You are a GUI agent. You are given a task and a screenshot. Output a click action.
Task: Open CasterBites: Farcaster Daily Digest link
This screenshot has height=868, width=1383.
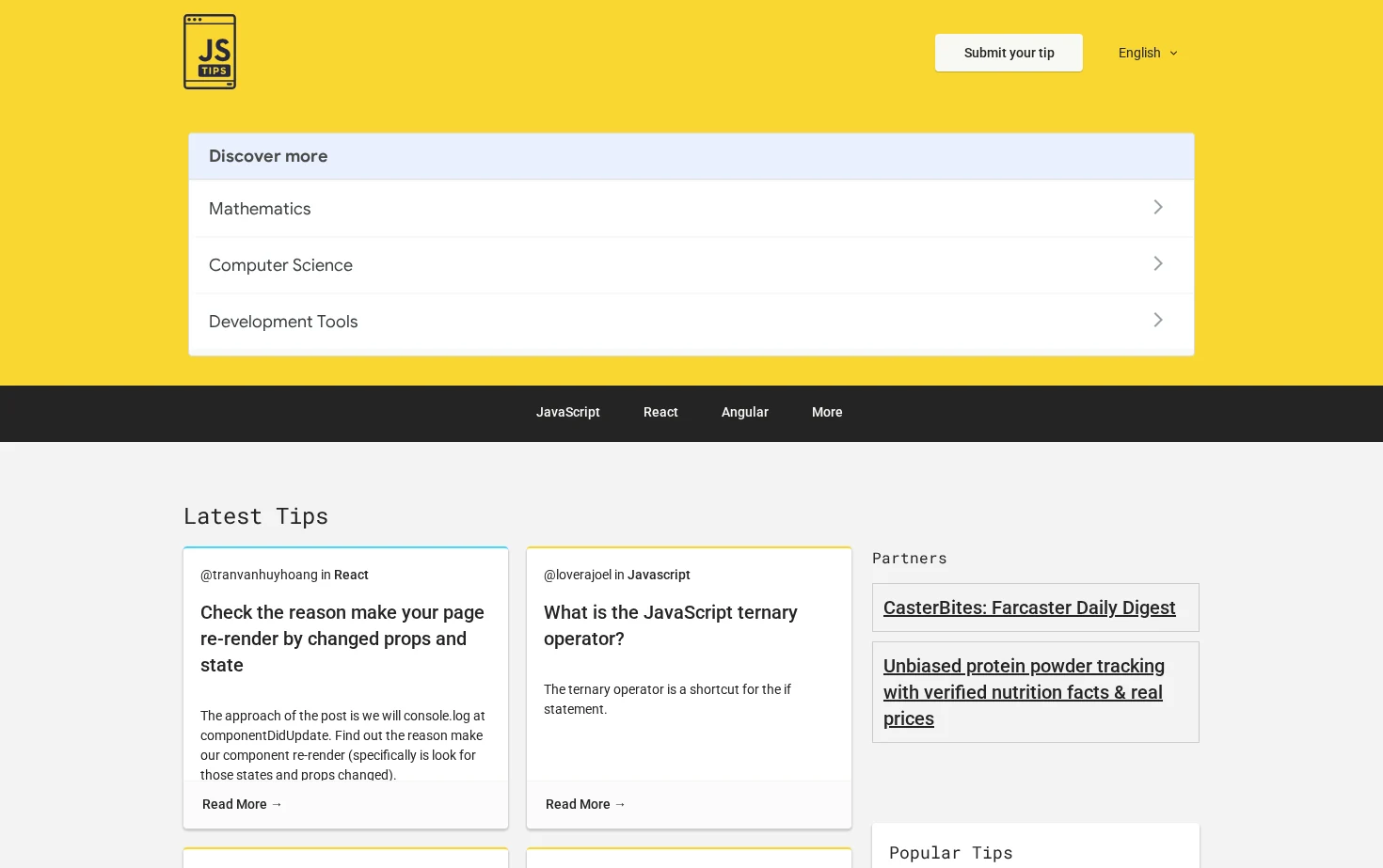tap(1029, 608)
